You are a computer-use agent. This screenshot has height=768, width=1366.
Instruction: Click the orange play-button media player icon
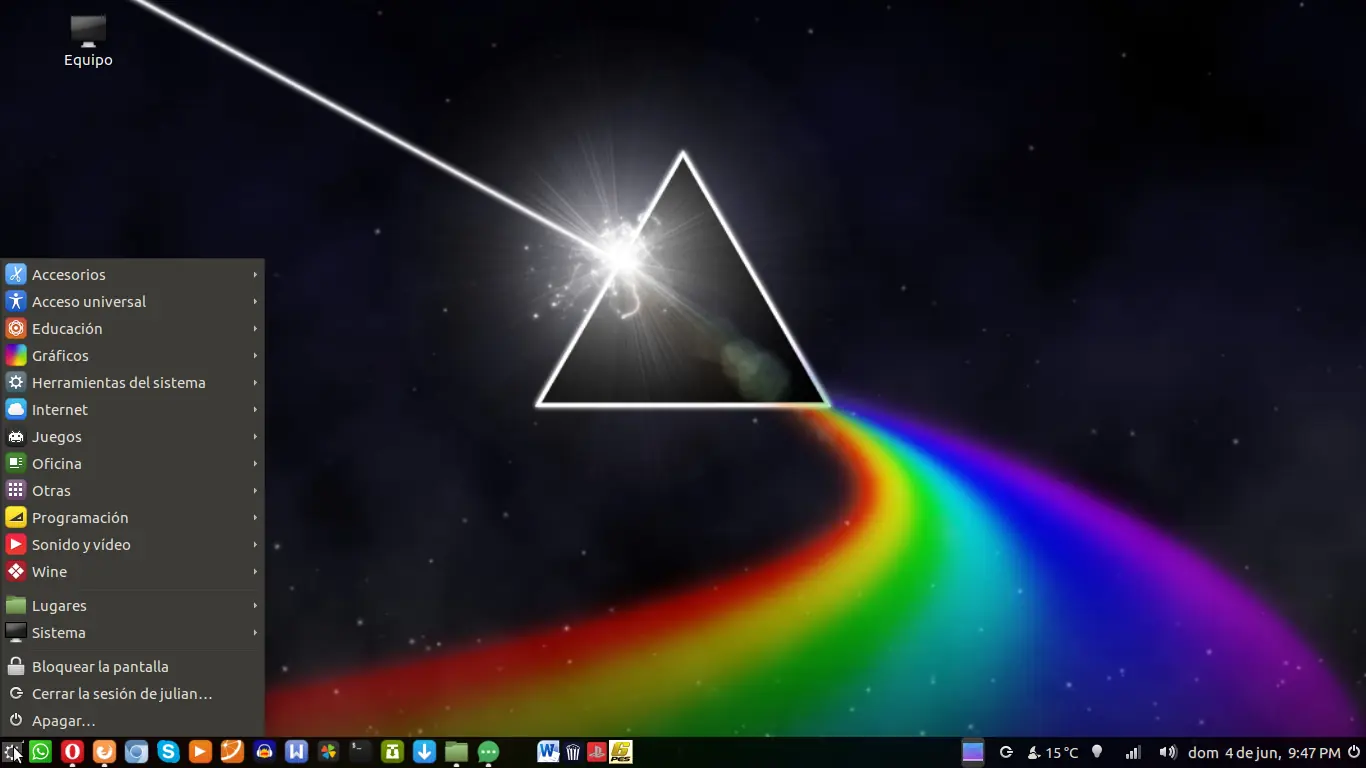click(200, 752)
